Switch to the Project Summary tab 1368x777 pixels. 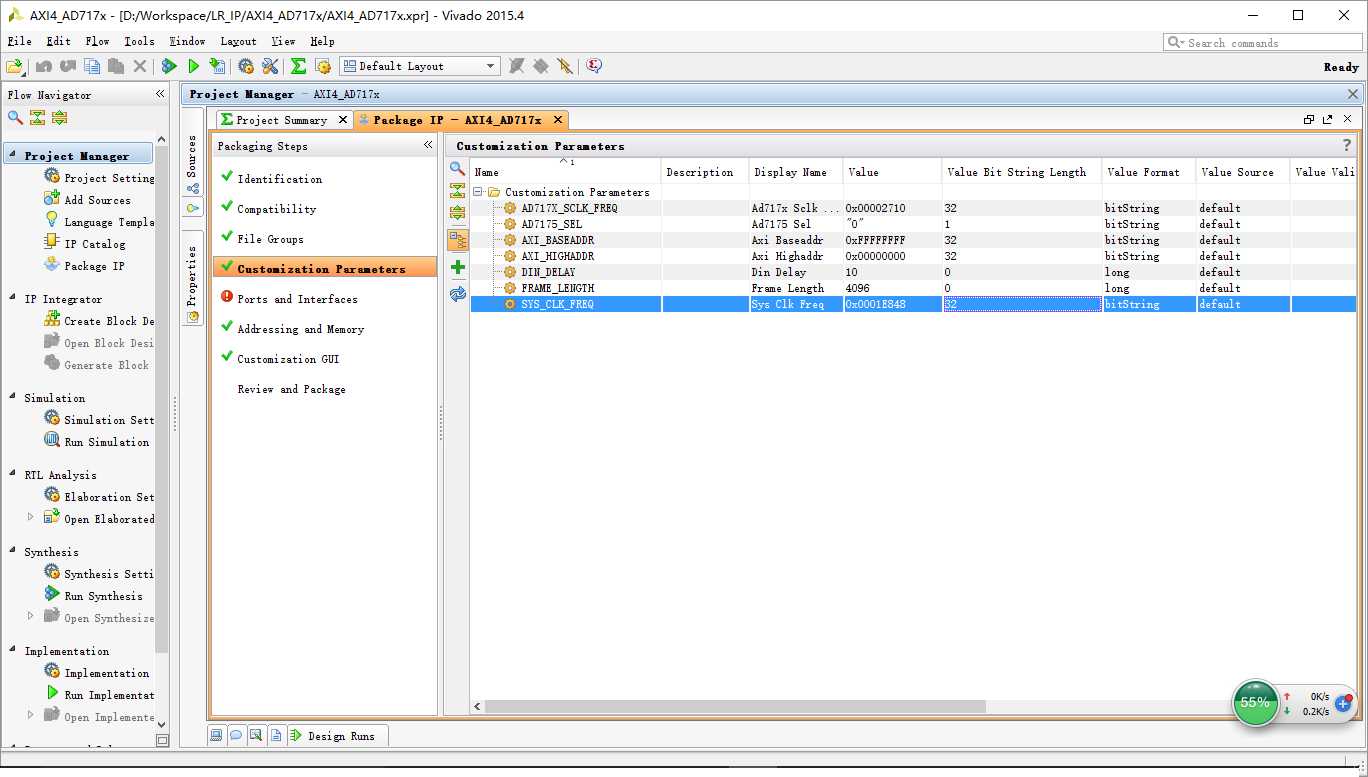tap(281, 120)
